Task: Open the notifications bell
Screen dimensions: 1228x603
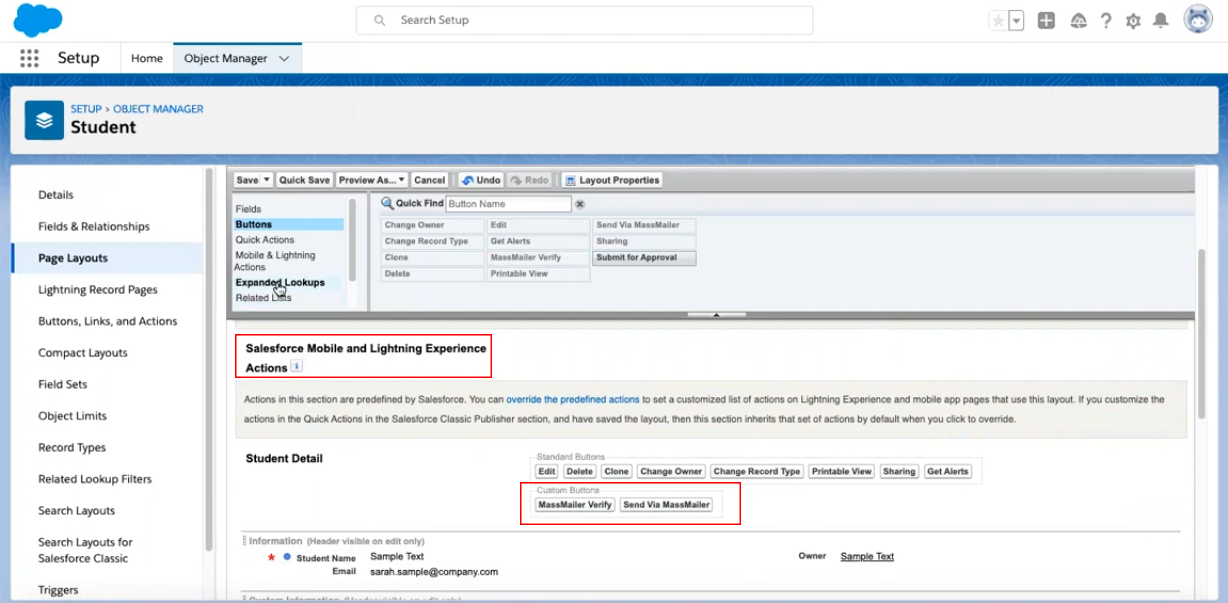Action: [1161, 20]
